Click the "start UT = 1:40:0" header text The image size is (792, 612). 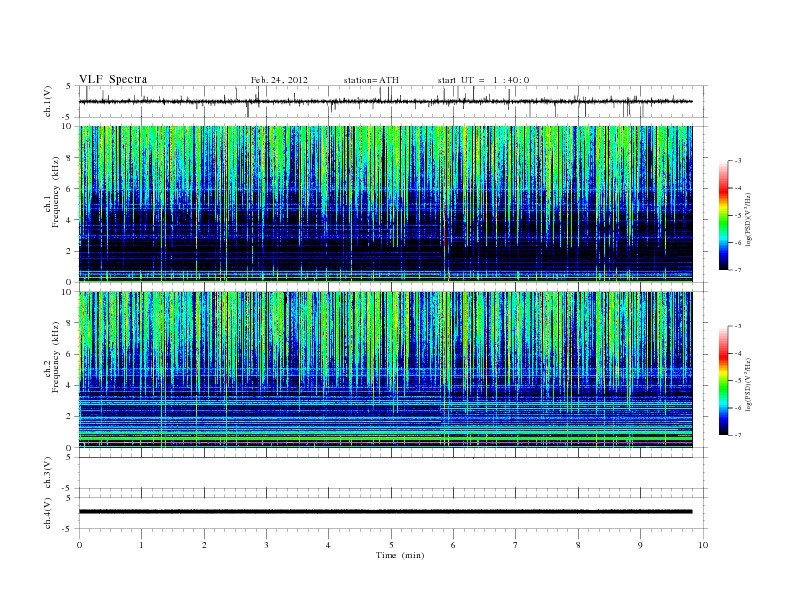click(483, 80)
